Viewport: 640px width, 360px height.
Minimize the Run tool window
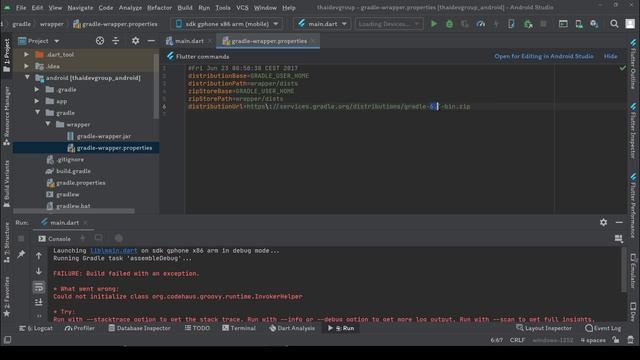point(619,222)
